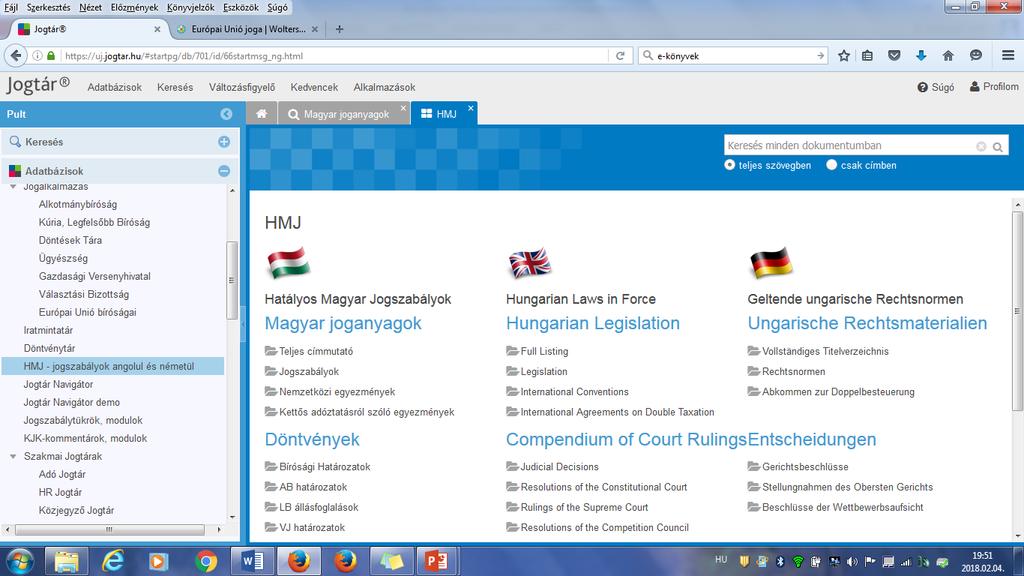Select Kúria, Legfelsőbb Bíróság tree item
Viewport: 1024px width, 576px height.
94,223
